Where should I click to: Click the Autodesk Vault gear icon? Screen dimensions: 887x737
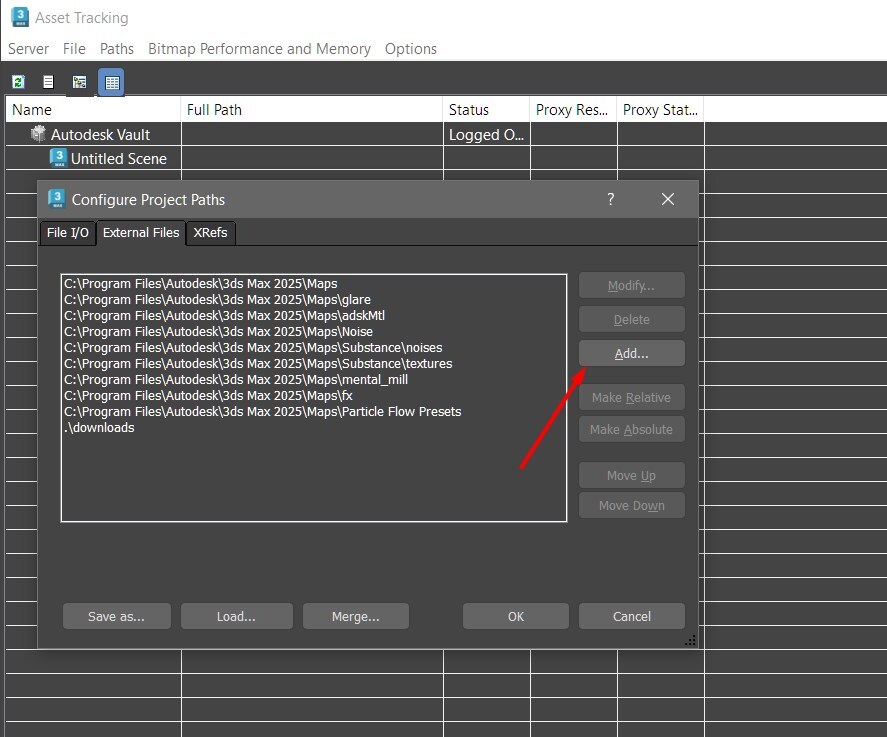38,134
